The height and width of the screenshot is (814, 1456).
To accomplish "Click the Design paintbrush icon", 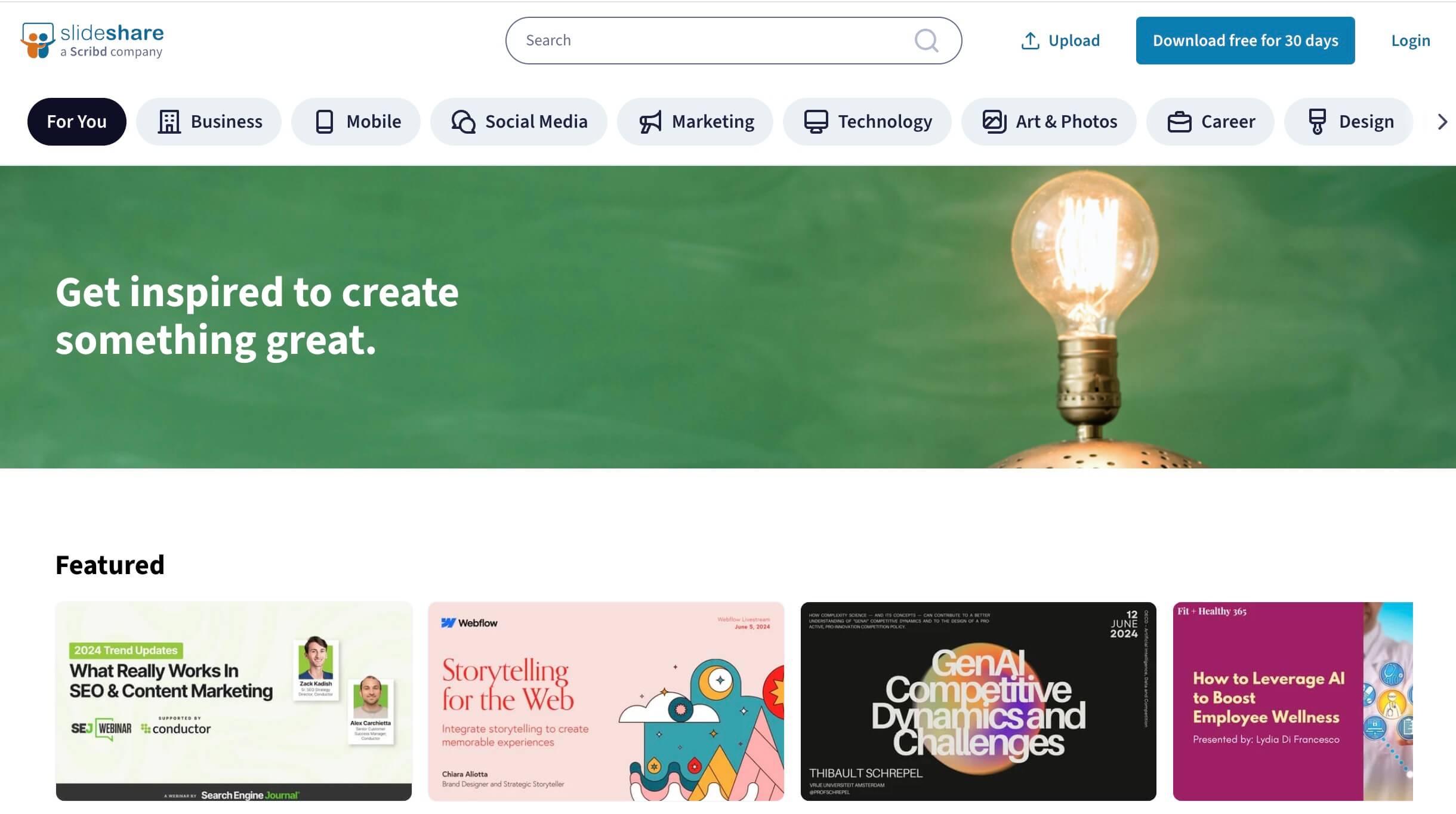I will [x=1317, y=122].
